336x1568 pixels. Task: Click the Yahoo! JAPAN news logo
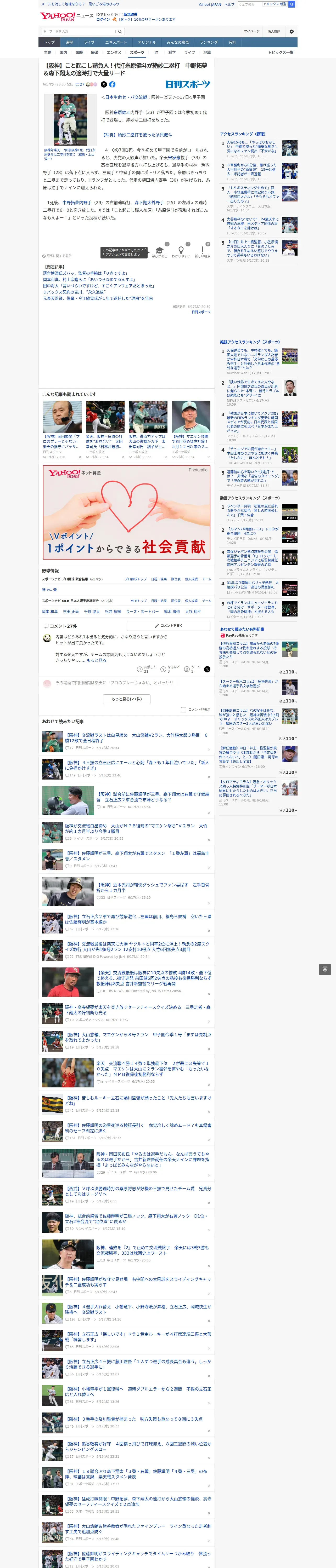tap(66, 16)
